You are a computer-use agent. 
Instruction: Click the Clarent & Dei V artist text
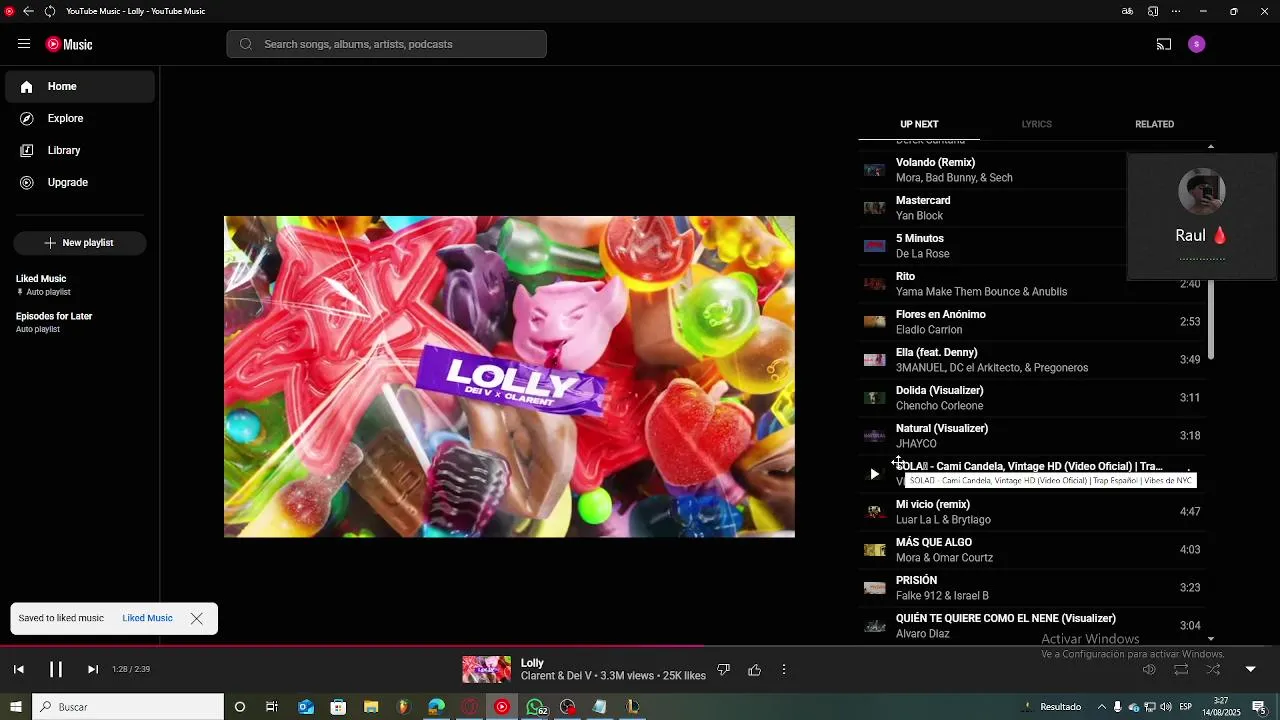pyautogui.click(x=556, y=676)
